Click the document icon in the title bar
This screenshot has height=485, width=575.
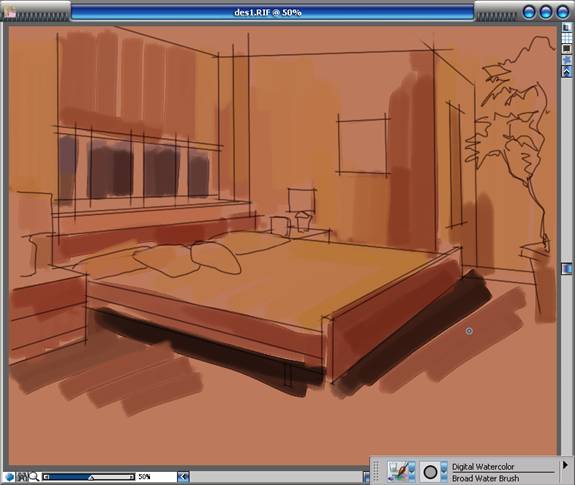[x=9, y=11]
